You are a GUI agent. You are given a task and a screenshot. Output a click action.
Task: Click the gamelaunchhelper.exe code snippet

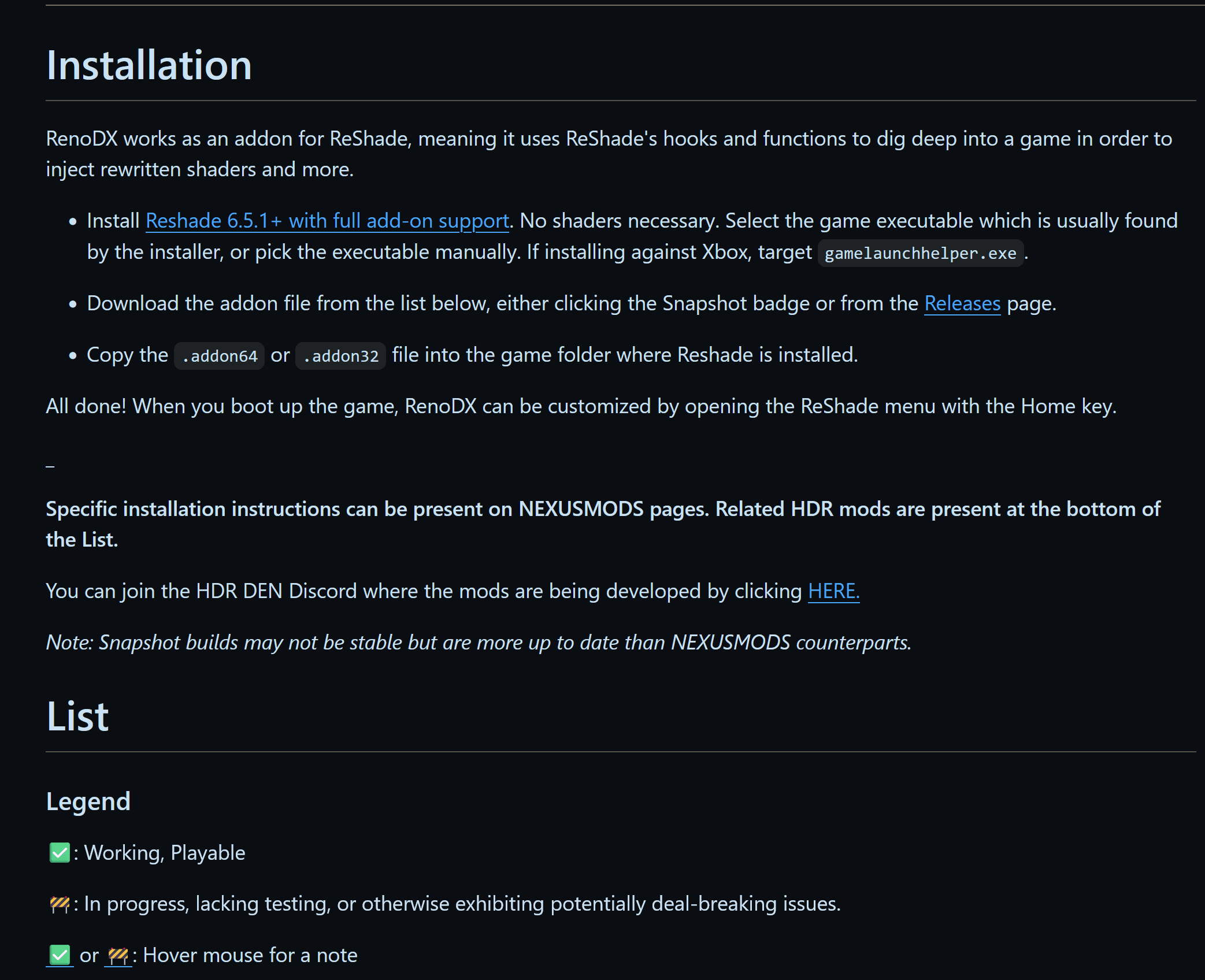(920, 253)
